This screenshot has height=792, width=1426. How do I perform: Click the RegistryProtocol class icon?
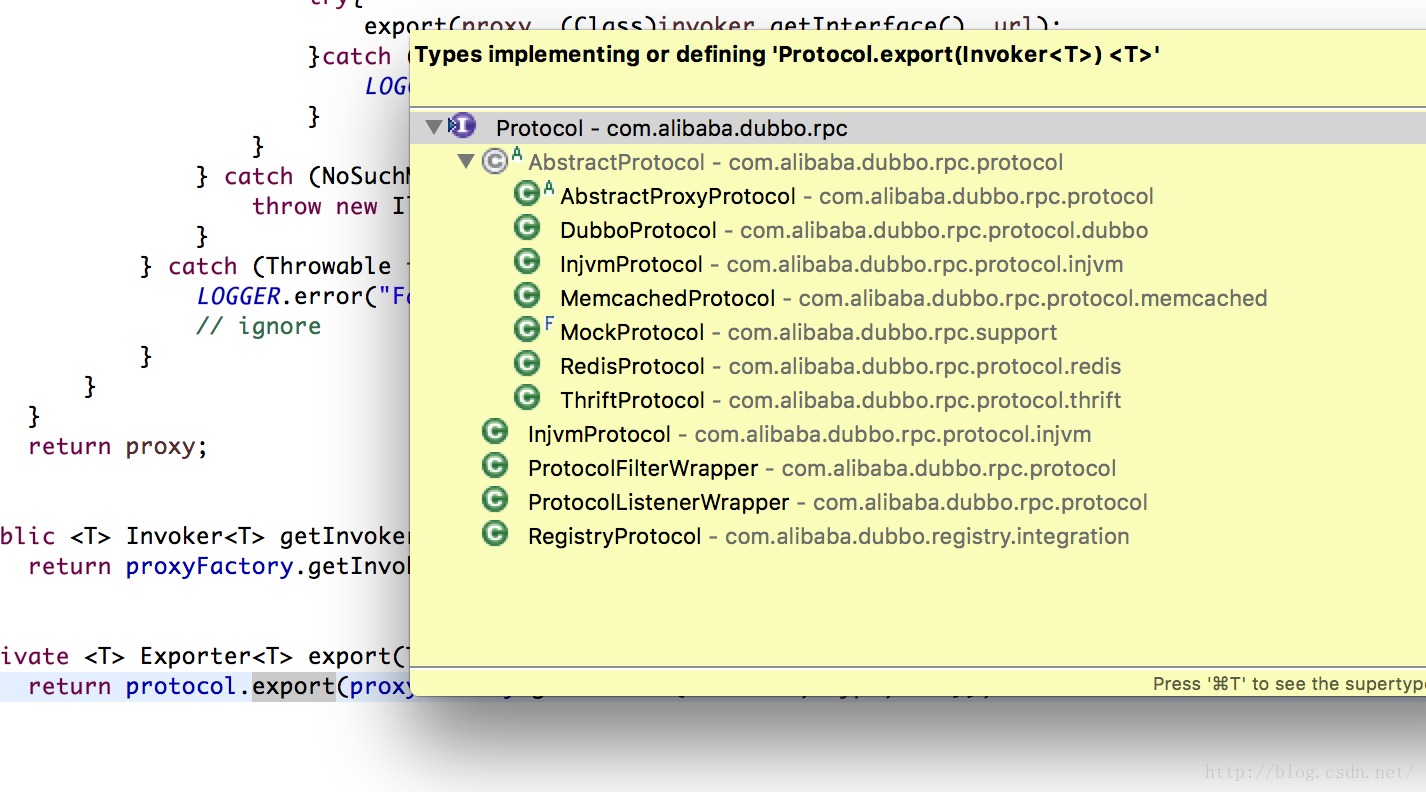pos(495,534)
